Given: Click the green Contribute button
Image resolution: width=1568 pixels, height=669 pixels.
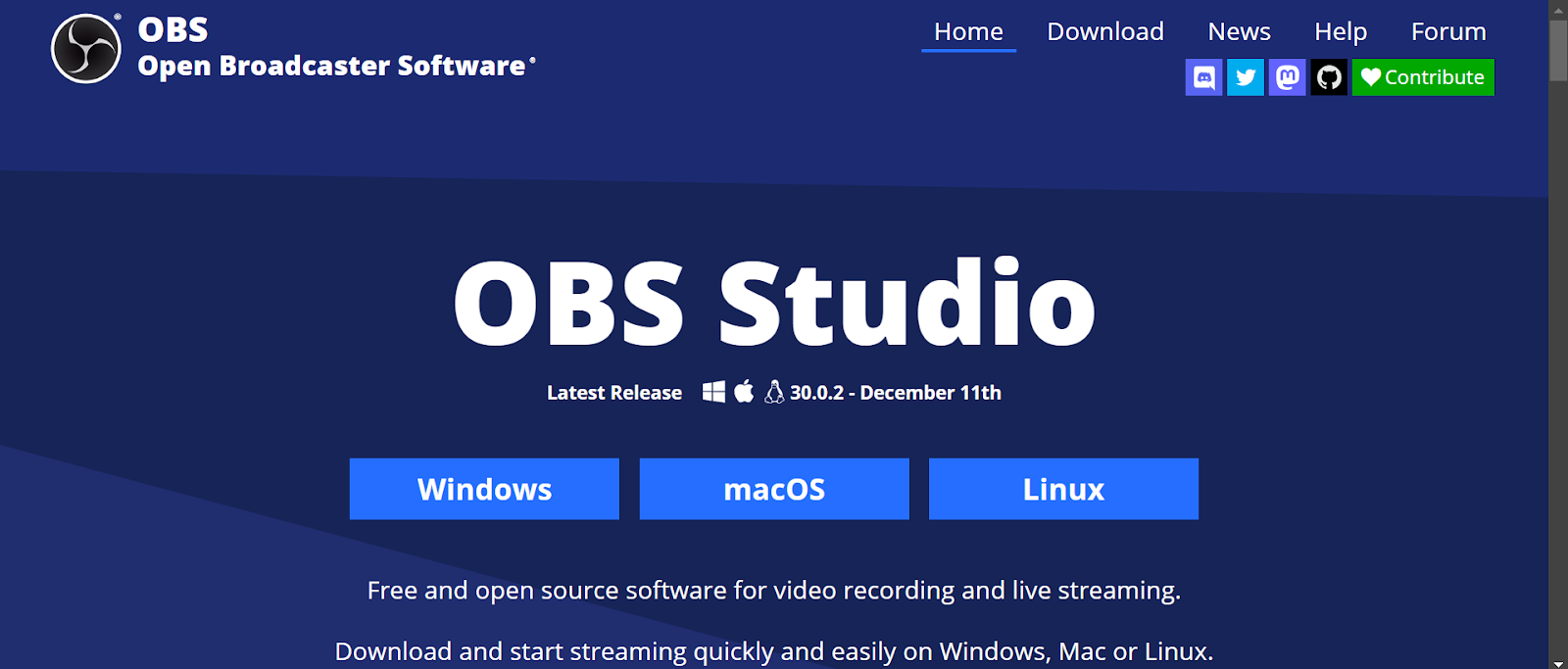Looking at the screenshot, I should pos(1423,77).
